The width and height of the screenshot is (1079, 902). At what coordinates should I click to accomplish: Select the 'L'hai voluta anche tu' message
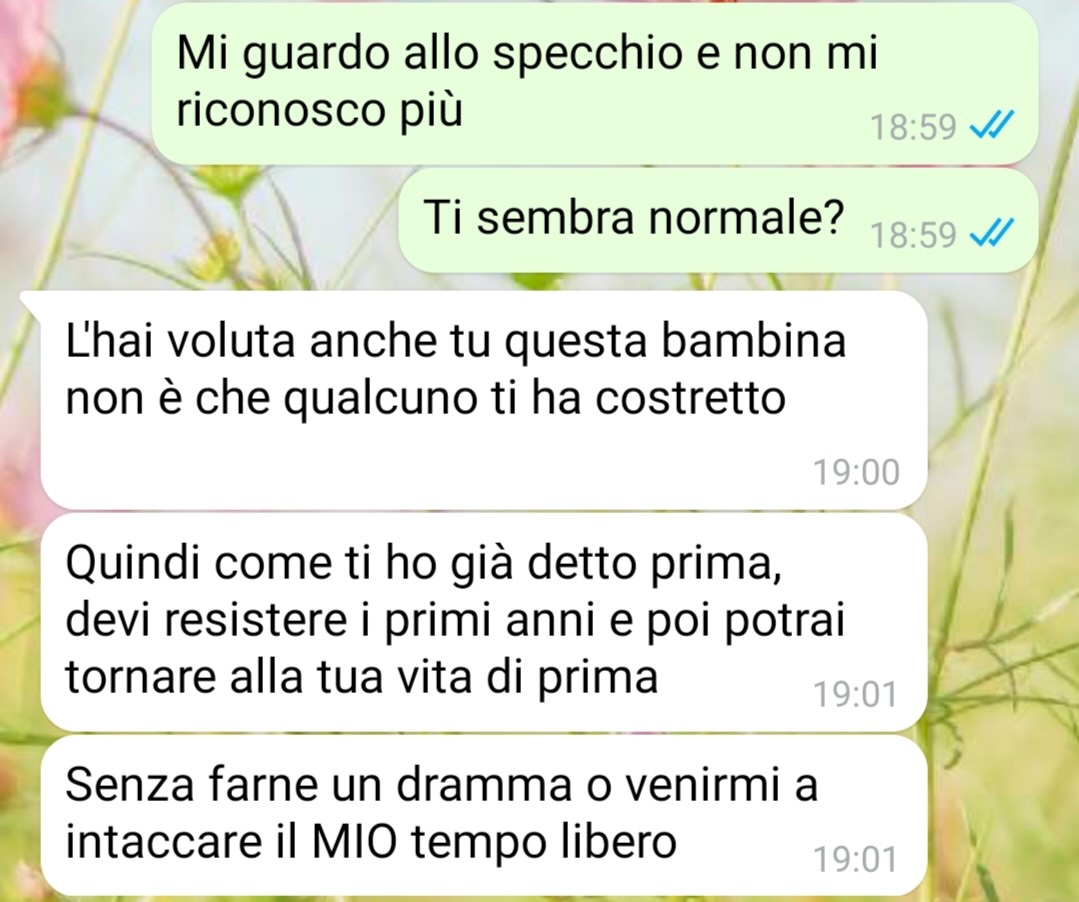click(484, 400)
